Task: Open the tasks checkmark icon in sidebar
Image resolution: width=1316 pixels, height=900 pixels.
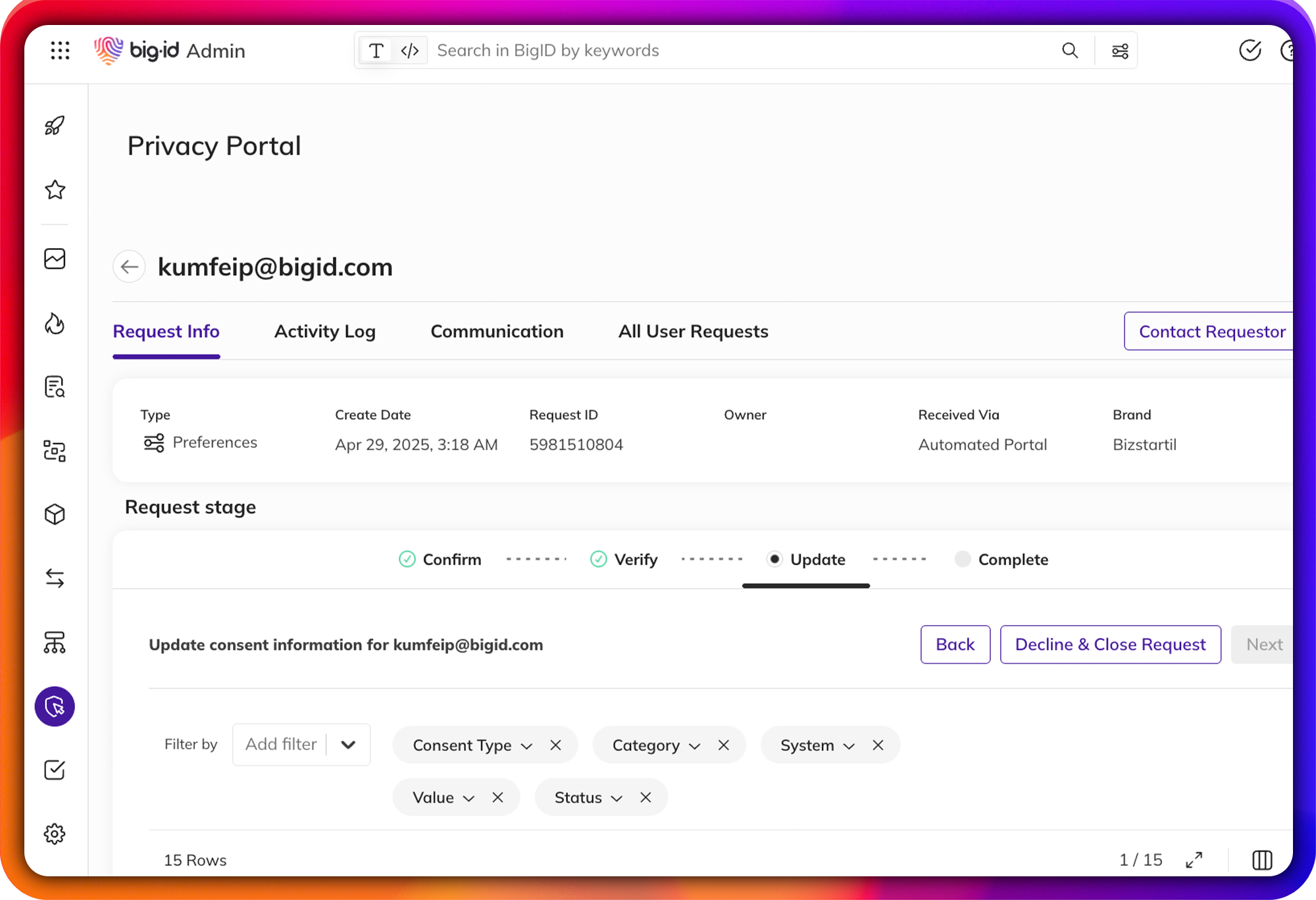Action: [x=55, y=770]
